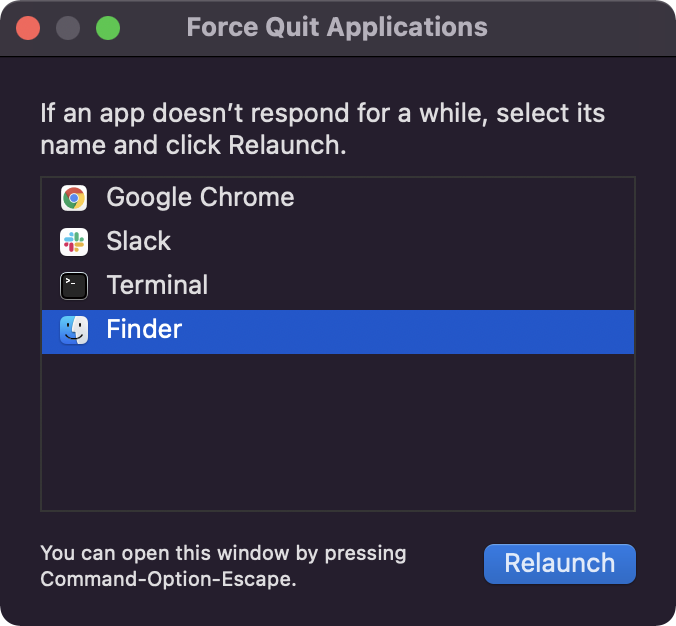
Task: Click the Slack app icon in list
Action: (74, 242)
